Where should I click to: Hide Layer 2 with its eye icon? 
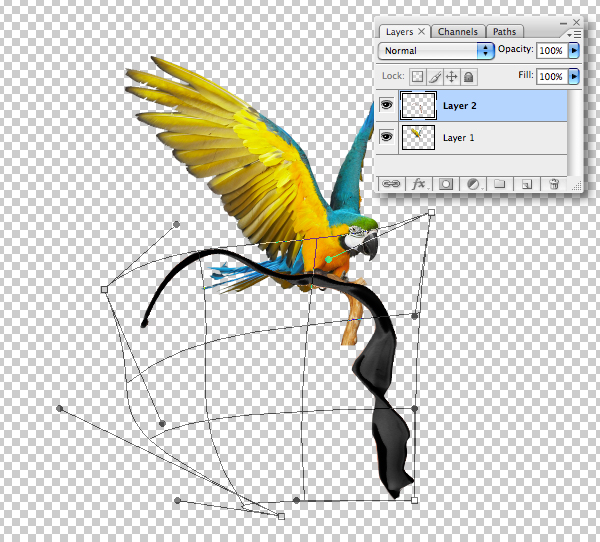pos(387,104)
